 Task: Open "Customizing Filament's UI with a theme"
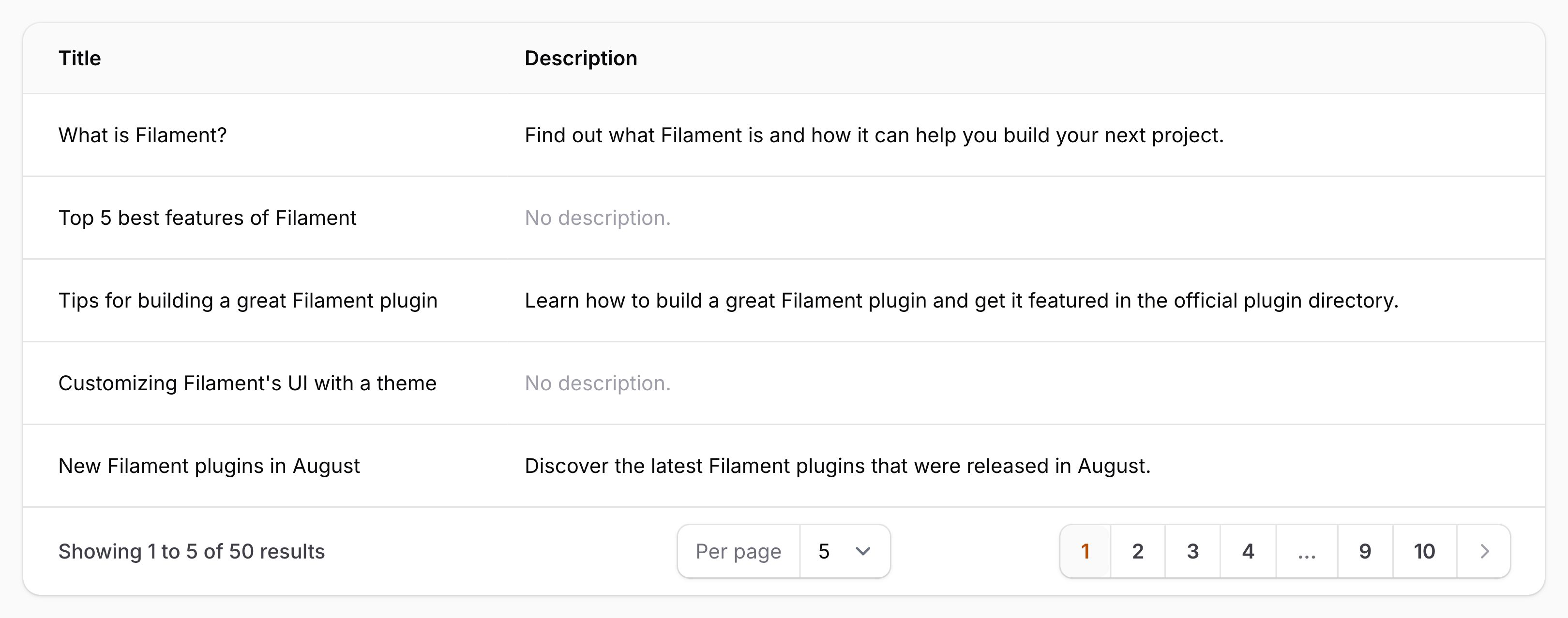point(247,383)
